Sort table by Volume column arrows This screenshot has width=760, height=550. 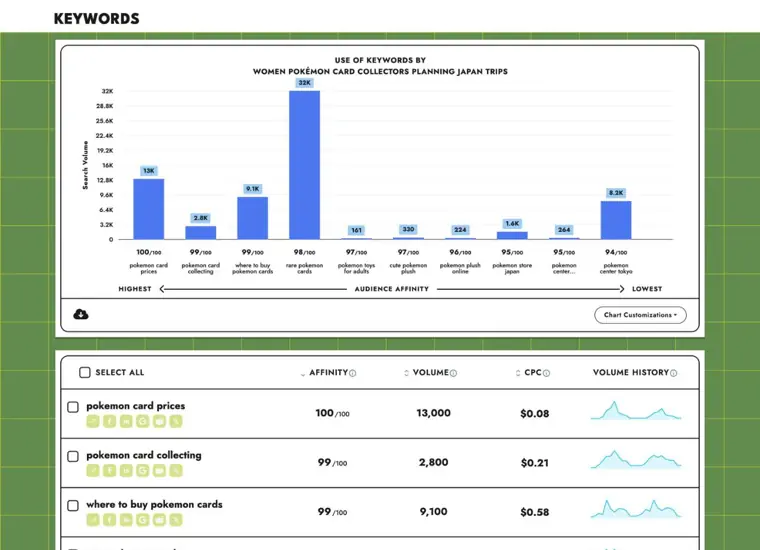tap(407, 373)
